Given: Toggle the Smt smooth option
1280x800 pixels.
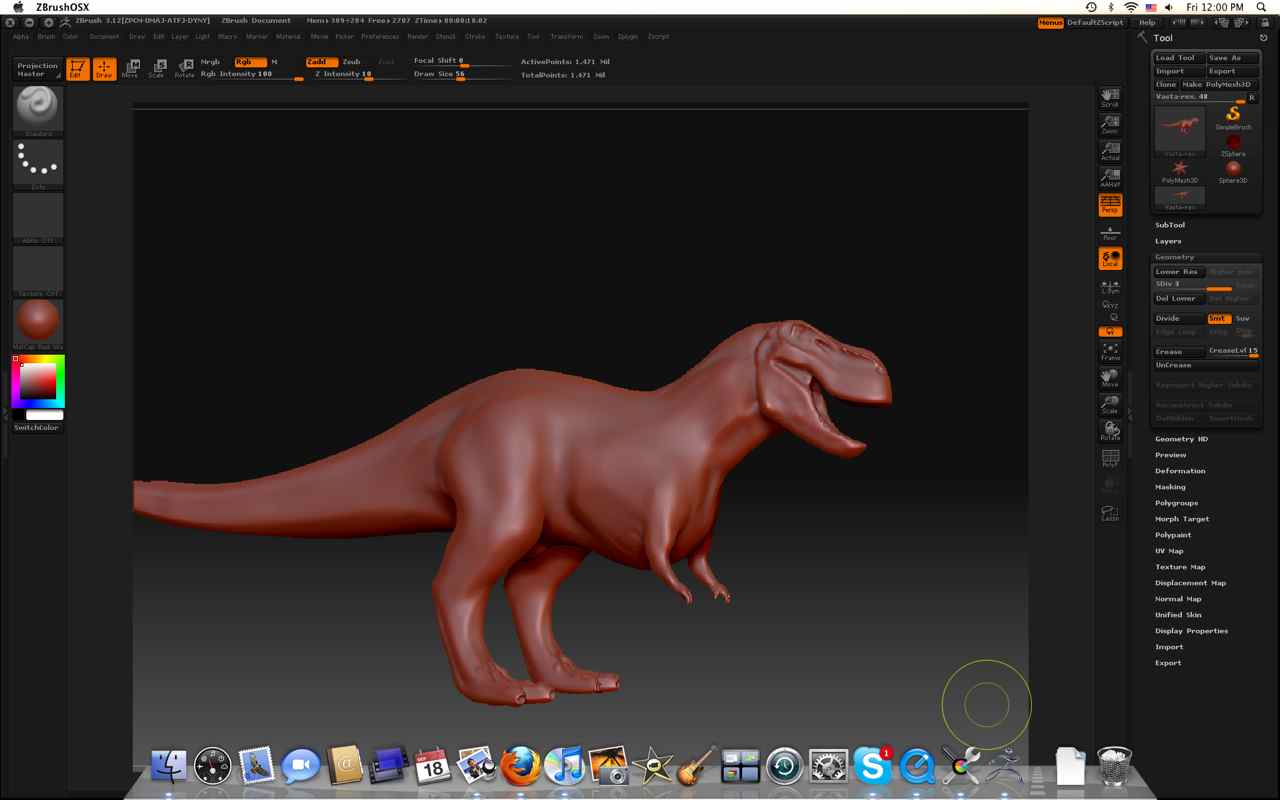Looking at the screenshot, I should pyautogui.click(x=1218, y=318).
